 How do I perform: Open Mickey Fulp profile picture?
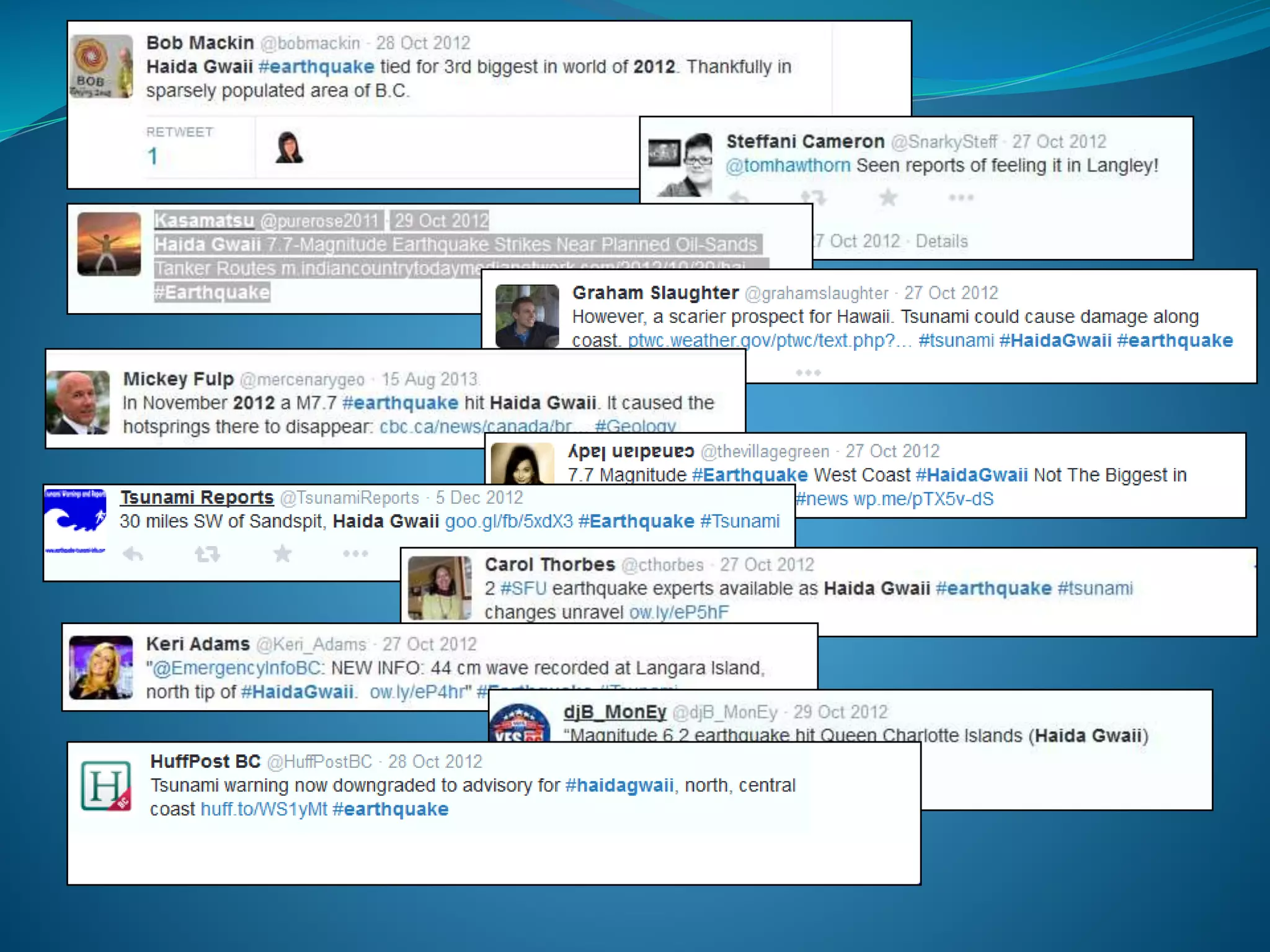(78, 402)
